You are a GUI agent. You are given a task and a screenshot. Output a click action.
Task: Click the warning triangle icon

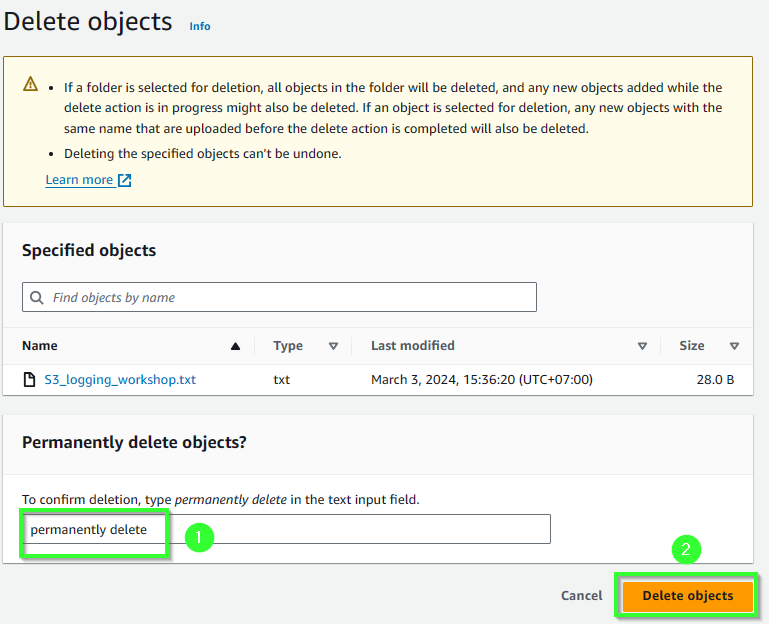pyautogui.click(x=30, y=84)
